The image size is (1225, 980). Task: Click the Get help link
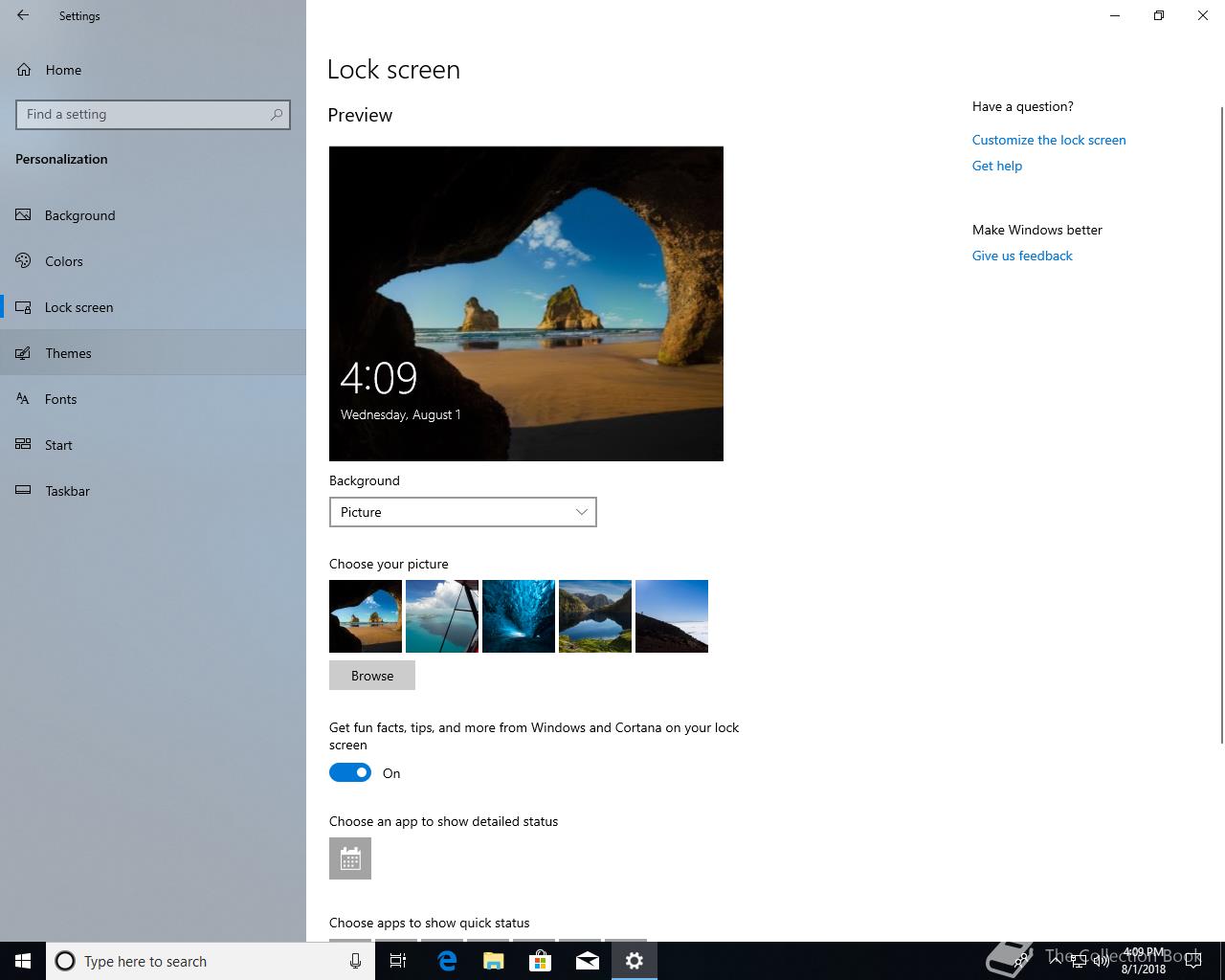click(997, 166)
